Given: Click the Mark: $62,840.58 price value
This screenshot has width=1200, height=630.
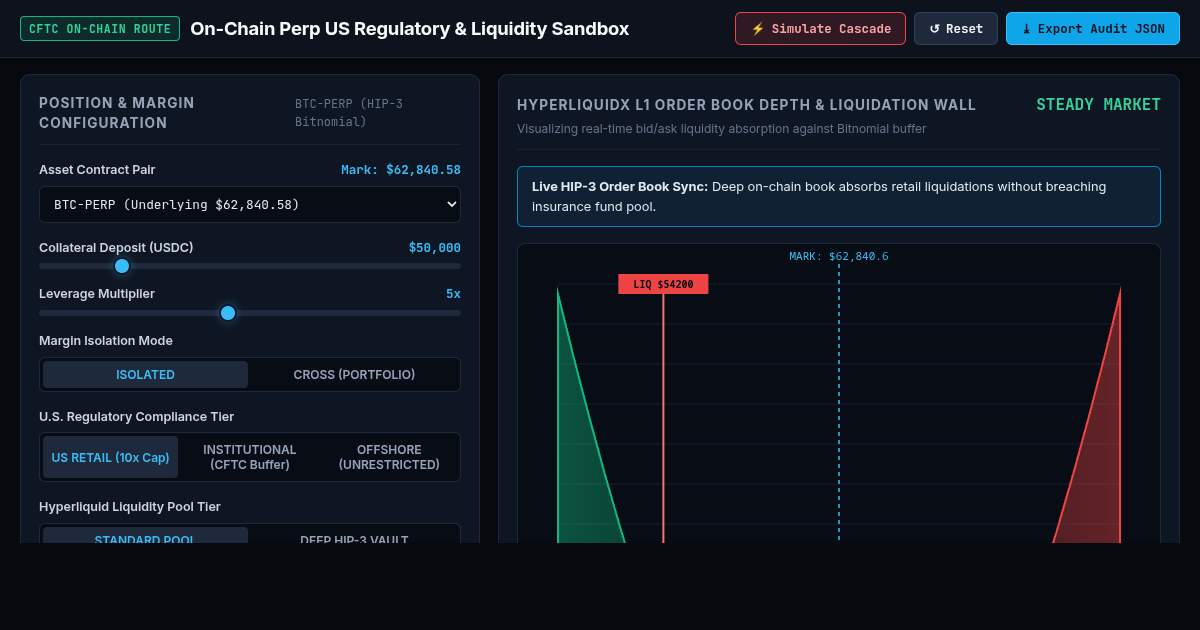Looking at the screenshot, I should pyautogui.click(x=401, y=170).
